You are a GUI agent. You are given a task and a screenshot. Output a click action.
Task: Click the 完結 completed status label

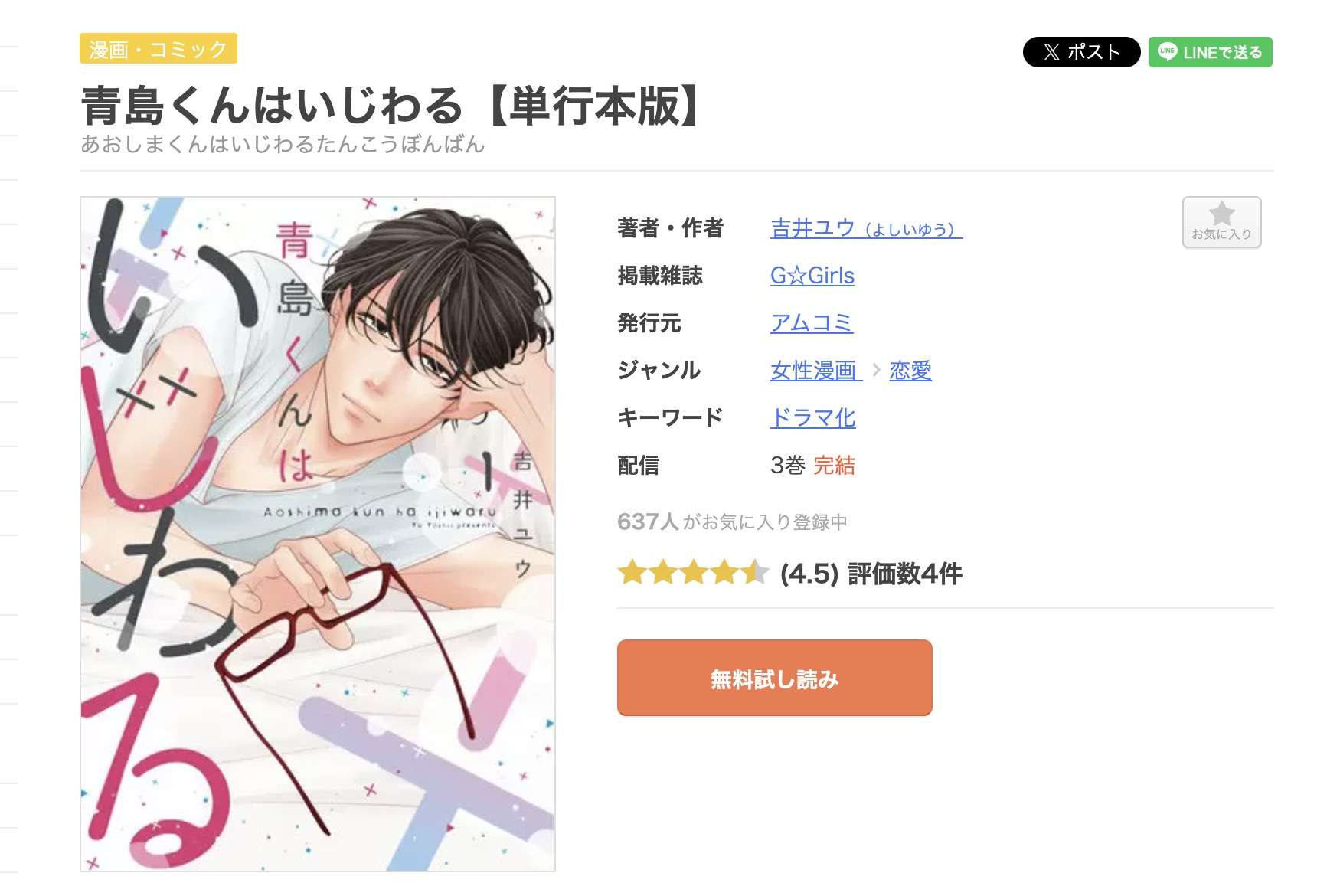point(834,466)
